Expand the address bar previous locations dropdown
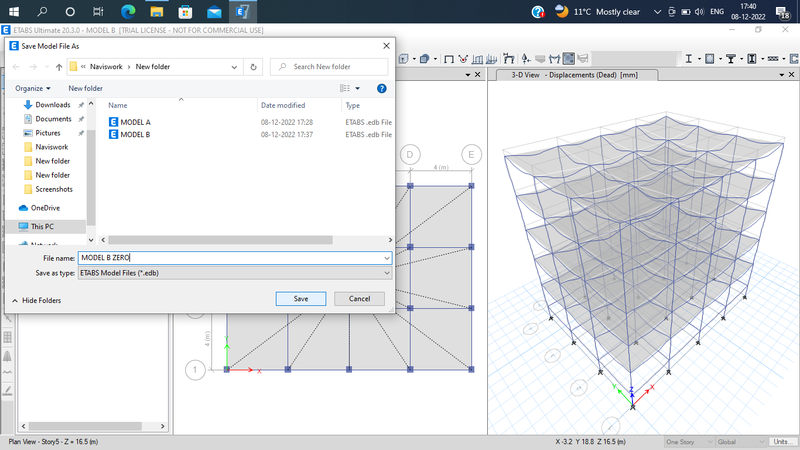 234,67
